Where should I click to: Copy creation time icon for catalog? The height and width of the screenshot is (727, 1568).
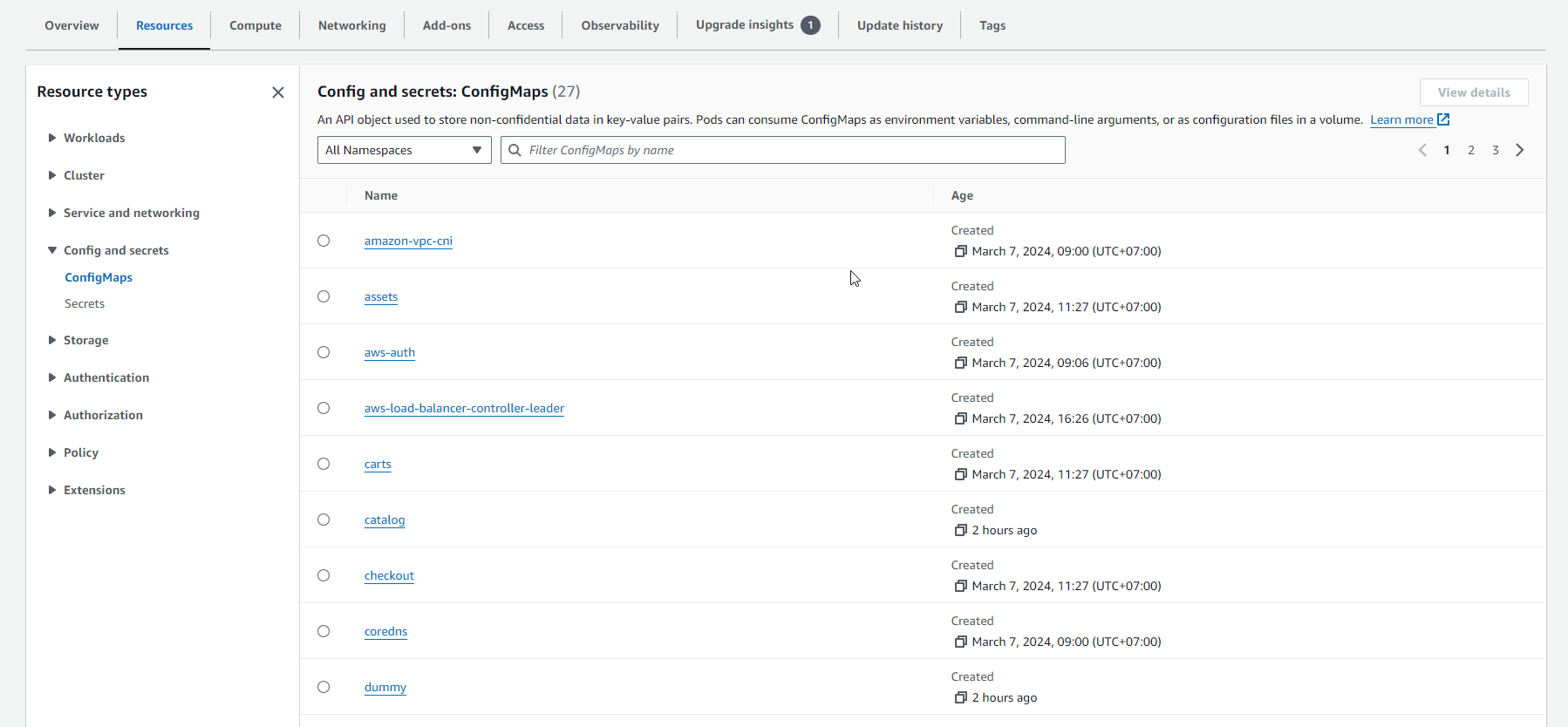960,530
